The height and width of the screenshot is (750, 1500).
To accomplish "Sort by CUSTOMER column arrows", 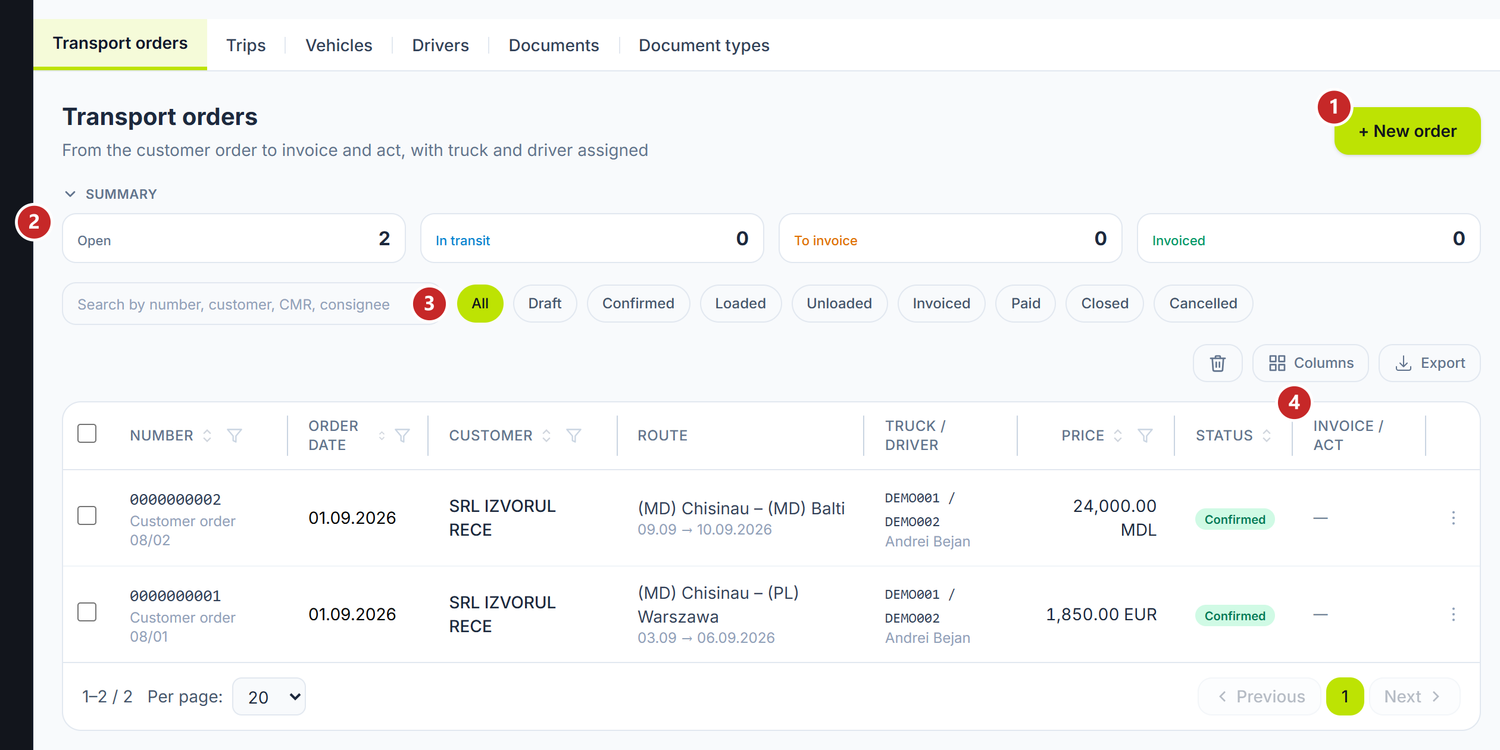I will coord(546,436).
